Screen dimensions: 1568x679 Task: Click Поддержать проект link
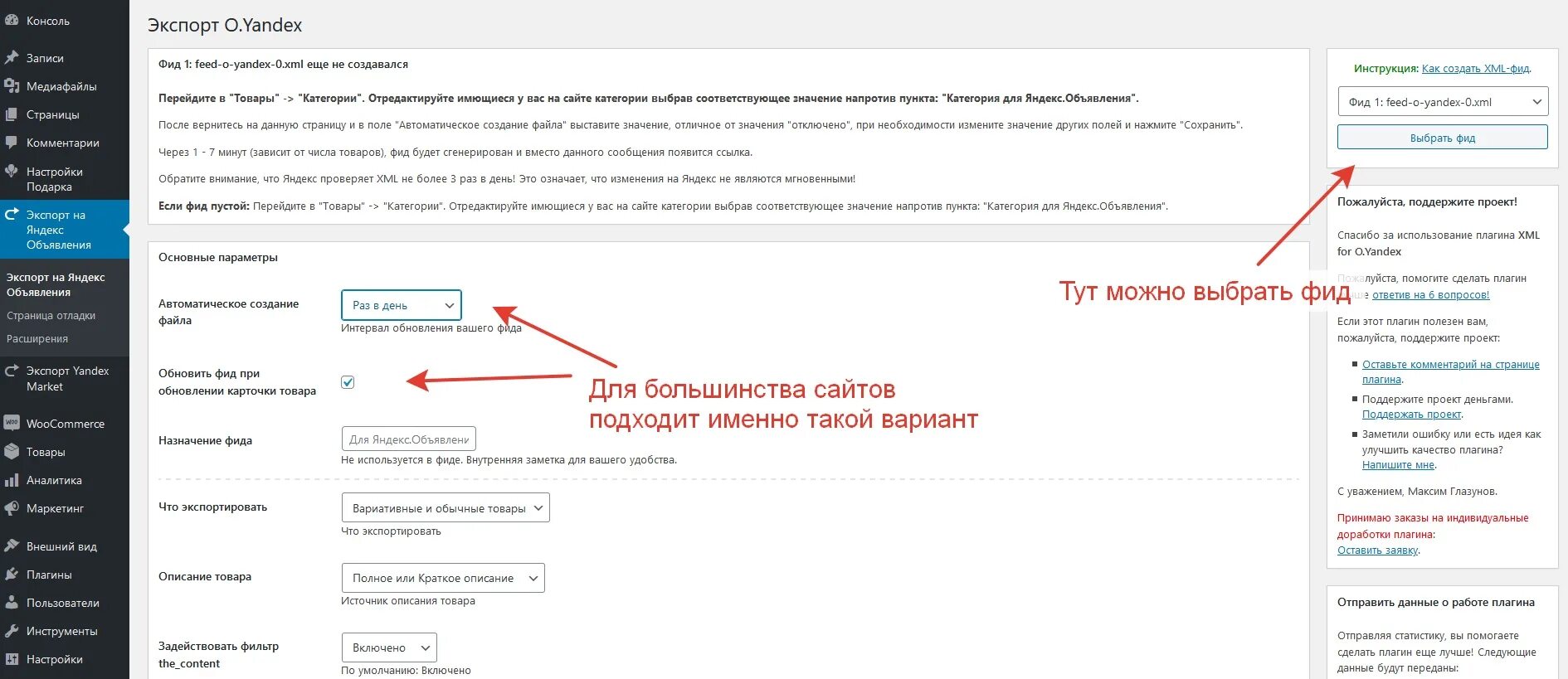point(1411,415)
